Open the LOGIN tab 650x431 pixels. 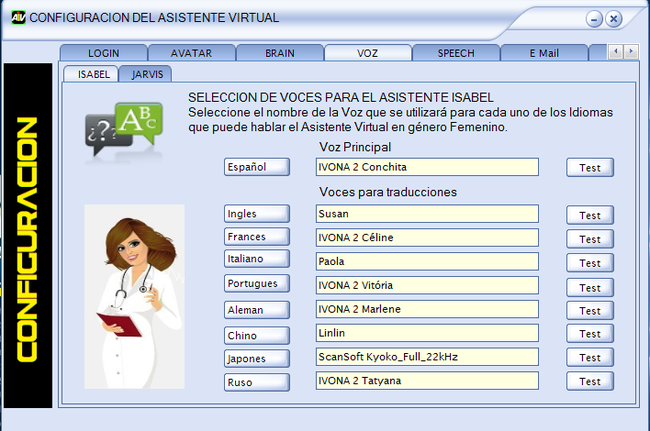click(104, 53)
